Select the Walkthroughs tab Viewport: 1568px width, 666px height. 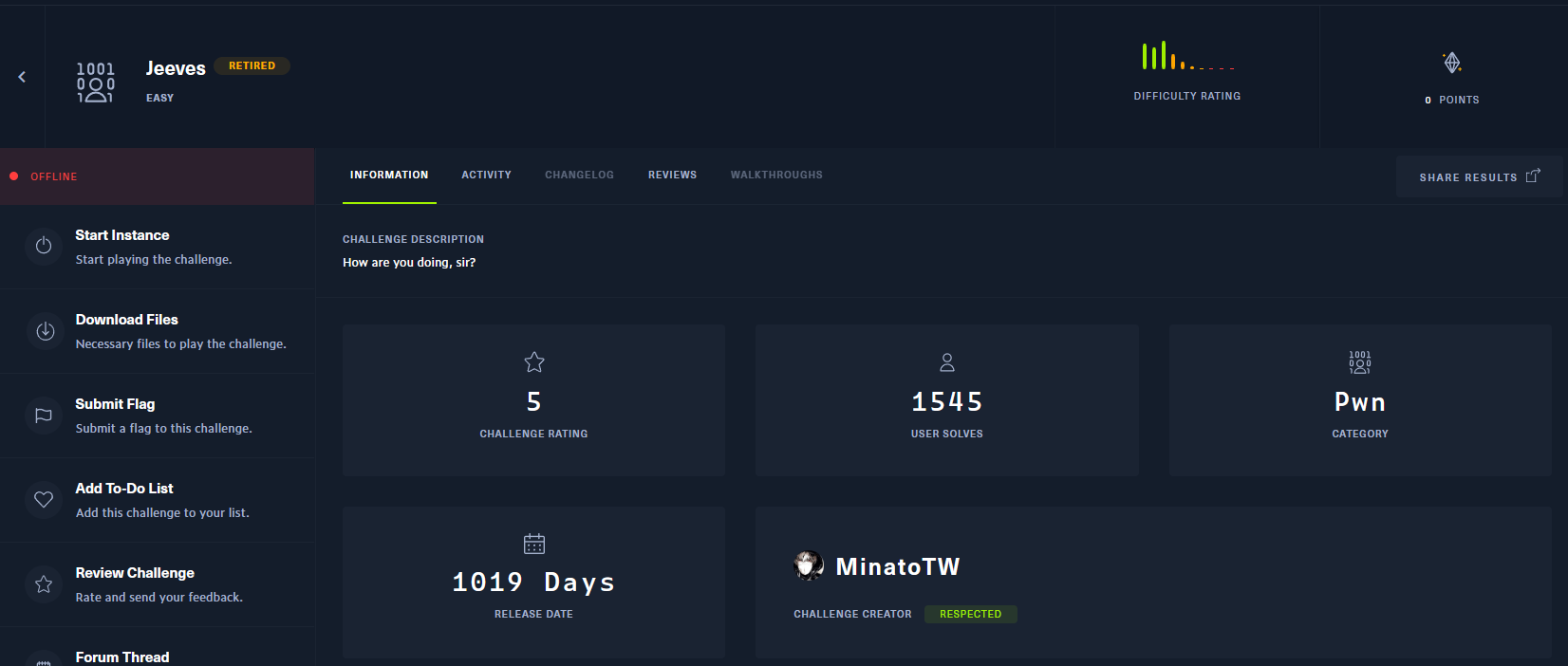tap(776, 175)
